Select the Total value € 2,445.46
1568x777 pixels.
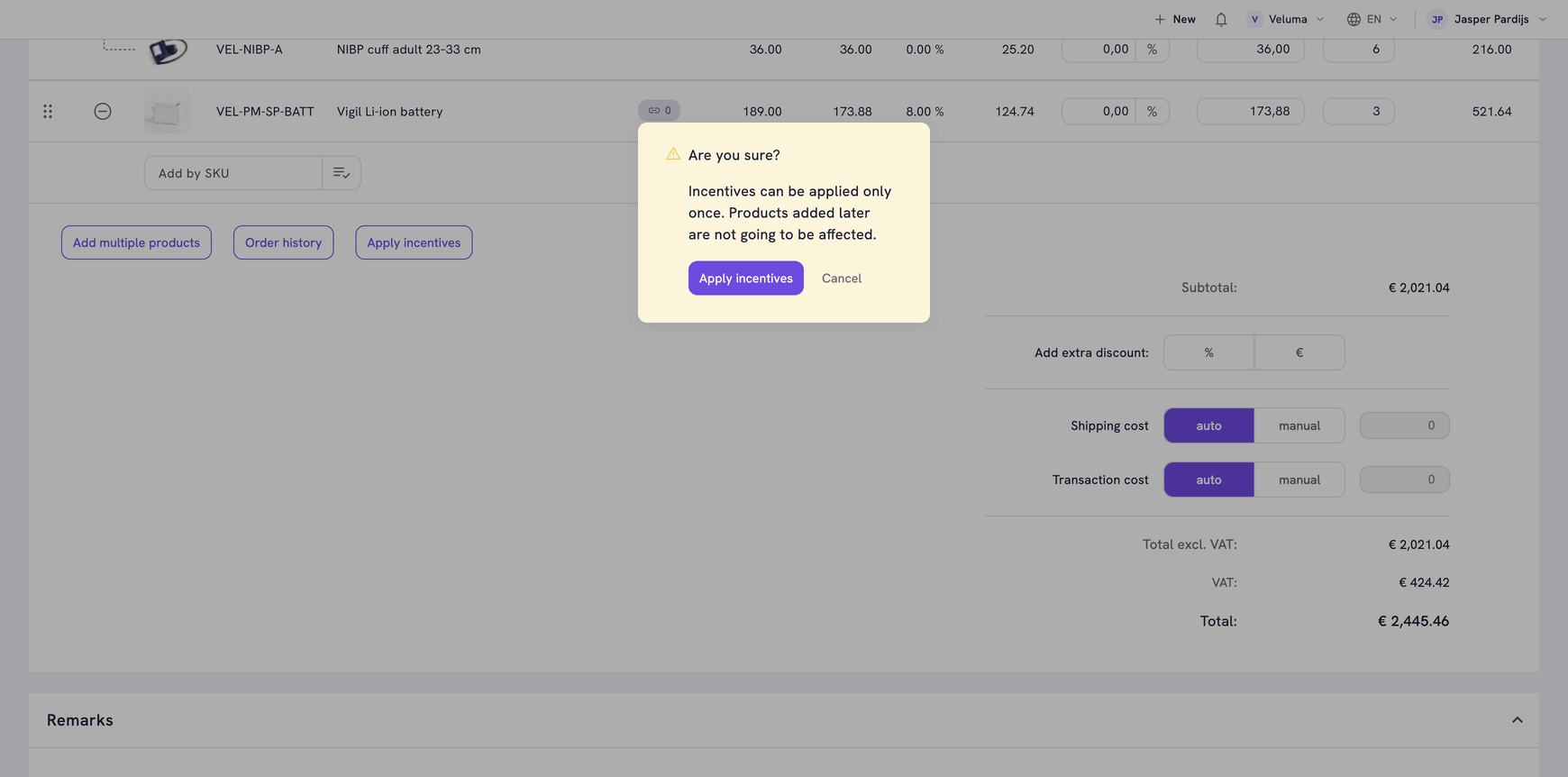point(1413,621)
